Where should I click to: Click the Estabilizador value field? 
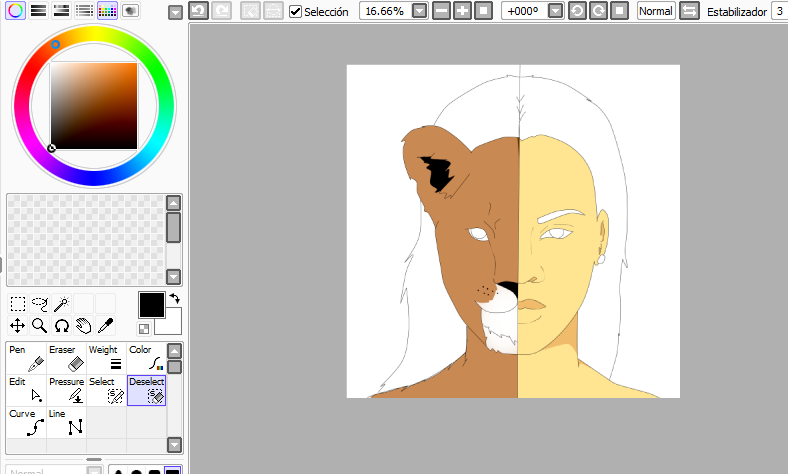pyautogui.click(x=780, y=11)
